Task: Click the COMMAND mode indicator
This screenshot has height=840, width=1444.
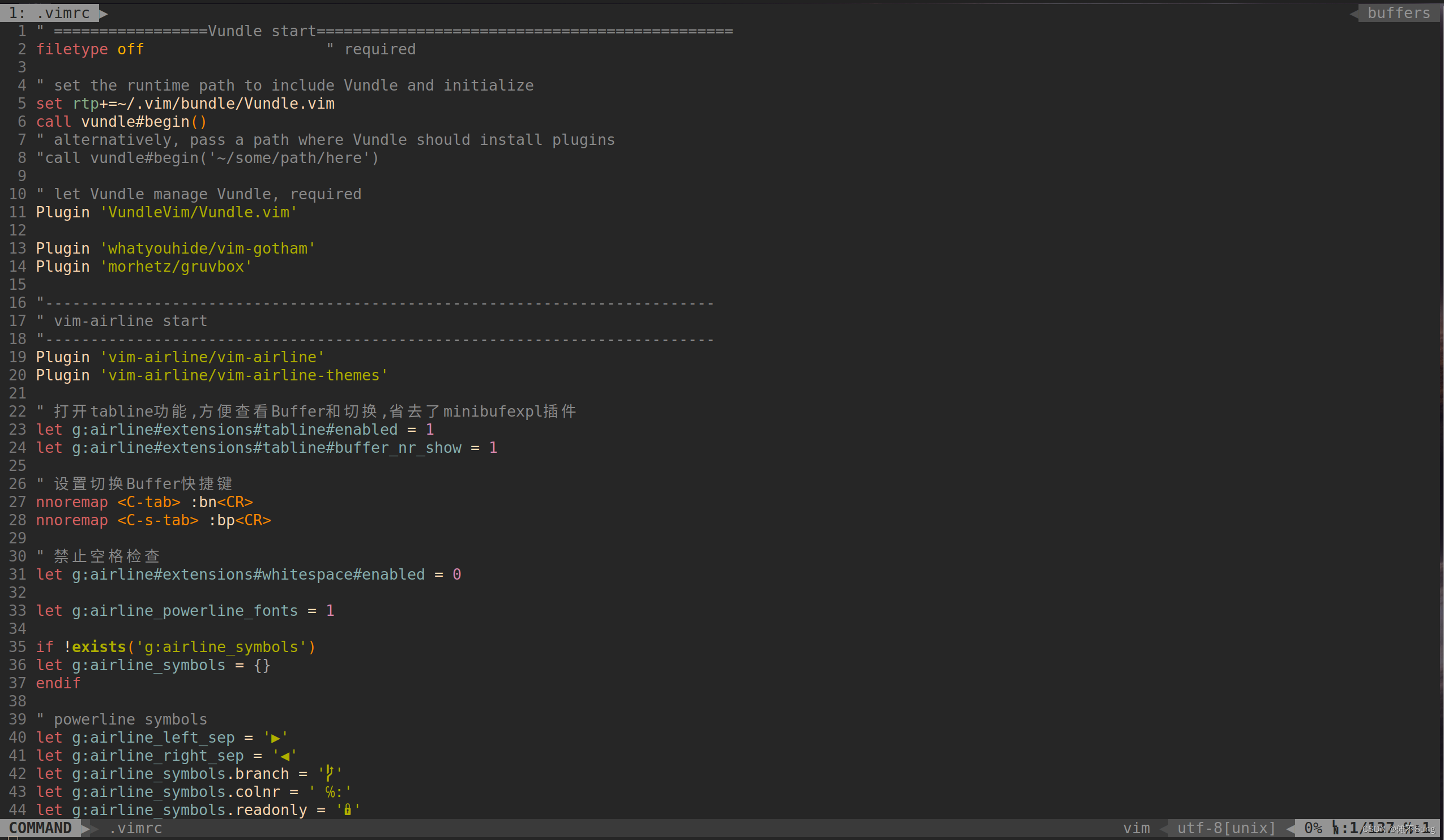Action: coord(40,828)
